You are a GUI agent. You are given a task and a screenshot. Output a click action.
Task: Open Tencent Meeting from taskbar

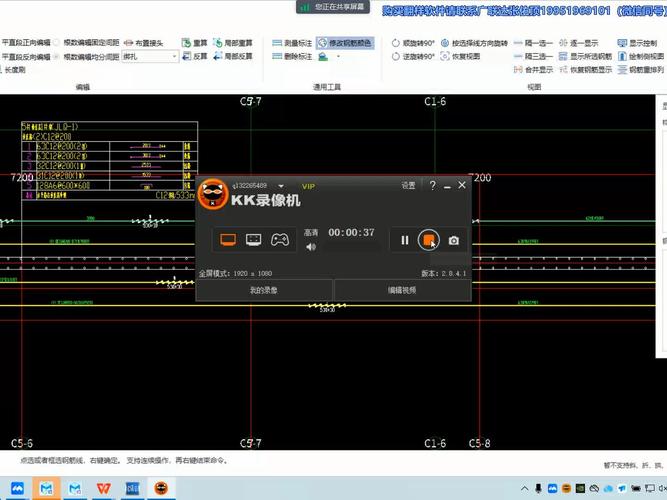coord(17,488)
